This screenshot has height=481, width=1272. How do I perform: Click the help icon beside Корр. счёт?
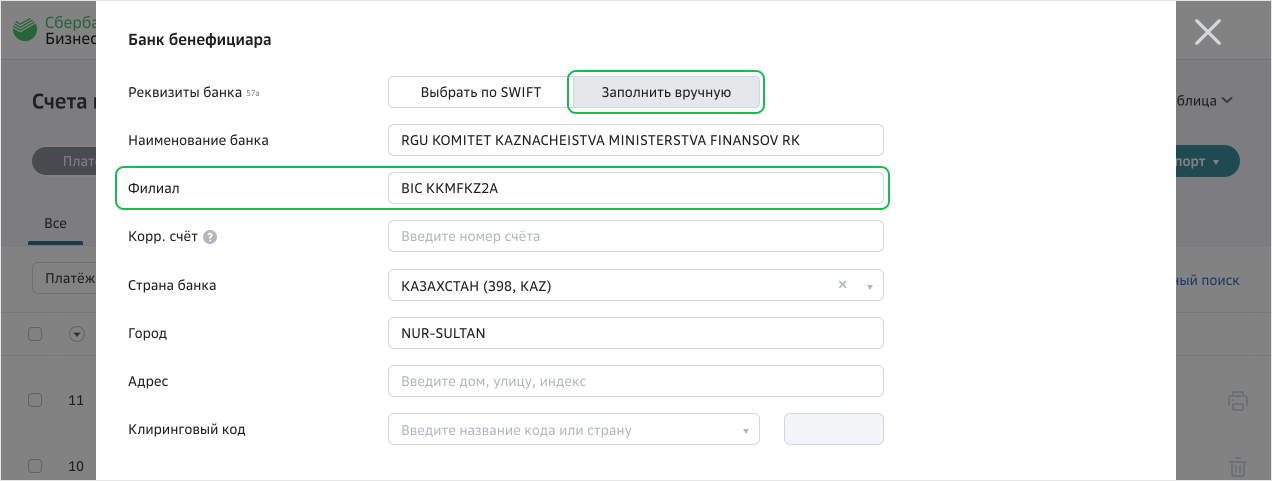(210, 237)
